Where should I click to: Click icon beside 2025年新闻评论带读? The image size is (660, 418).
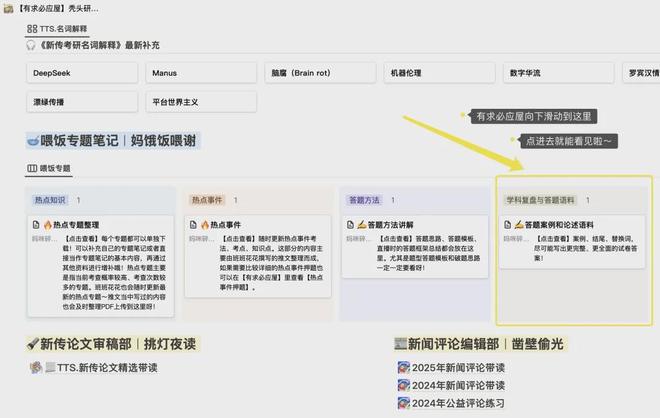click(x=404, y=367)
